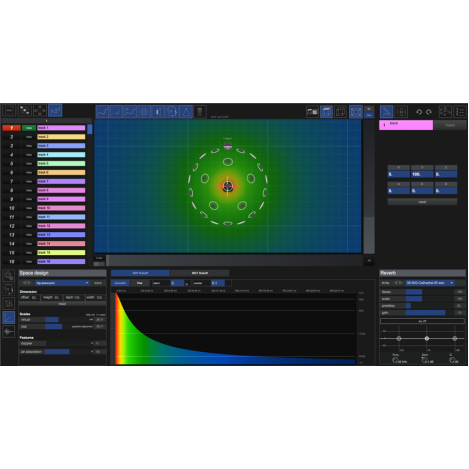Toggle the concentric circles icon above the viewport
The image size is (469, 469).
click(144, 112)
